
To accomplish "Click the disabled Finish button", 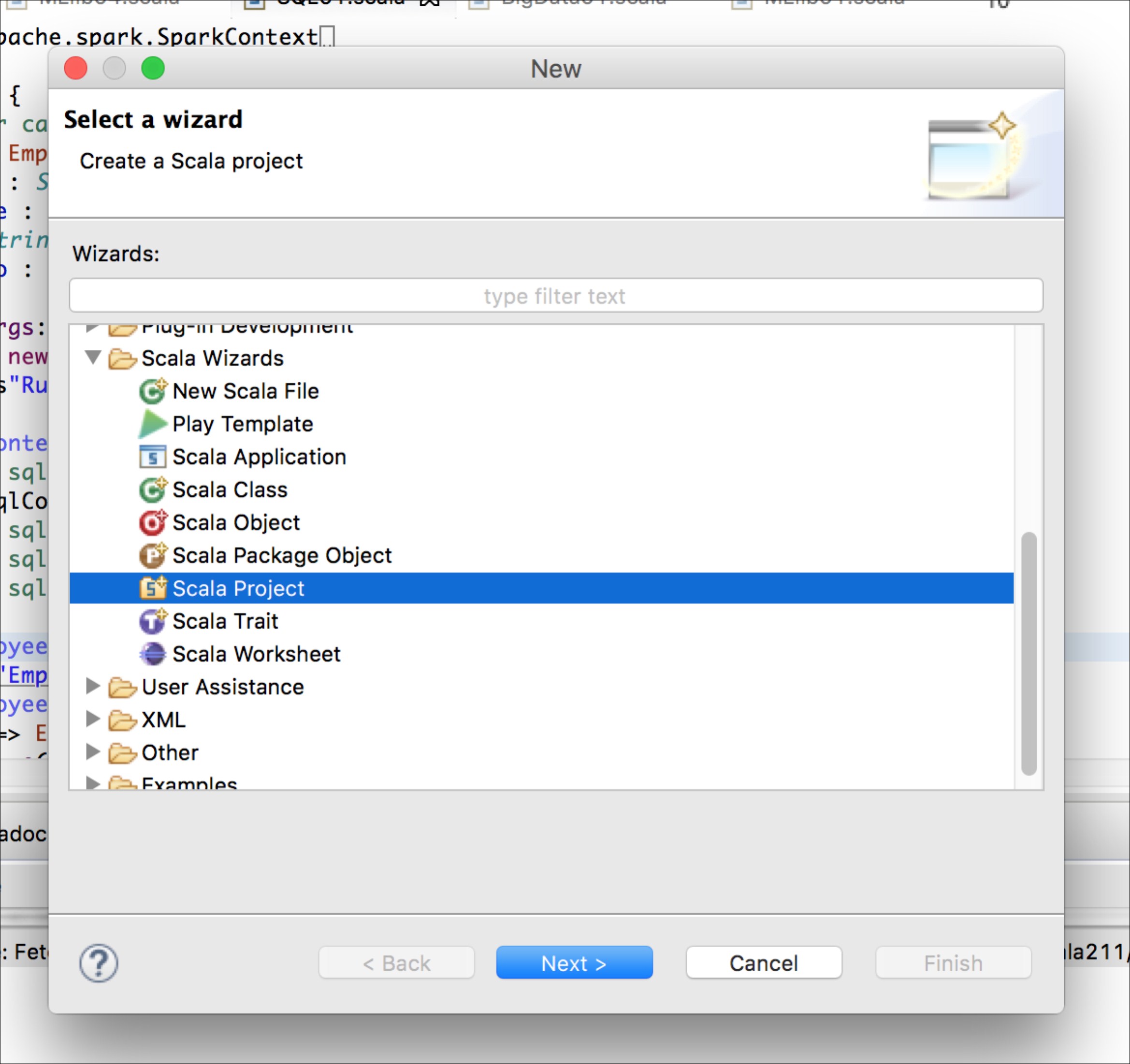I will 953,963.
